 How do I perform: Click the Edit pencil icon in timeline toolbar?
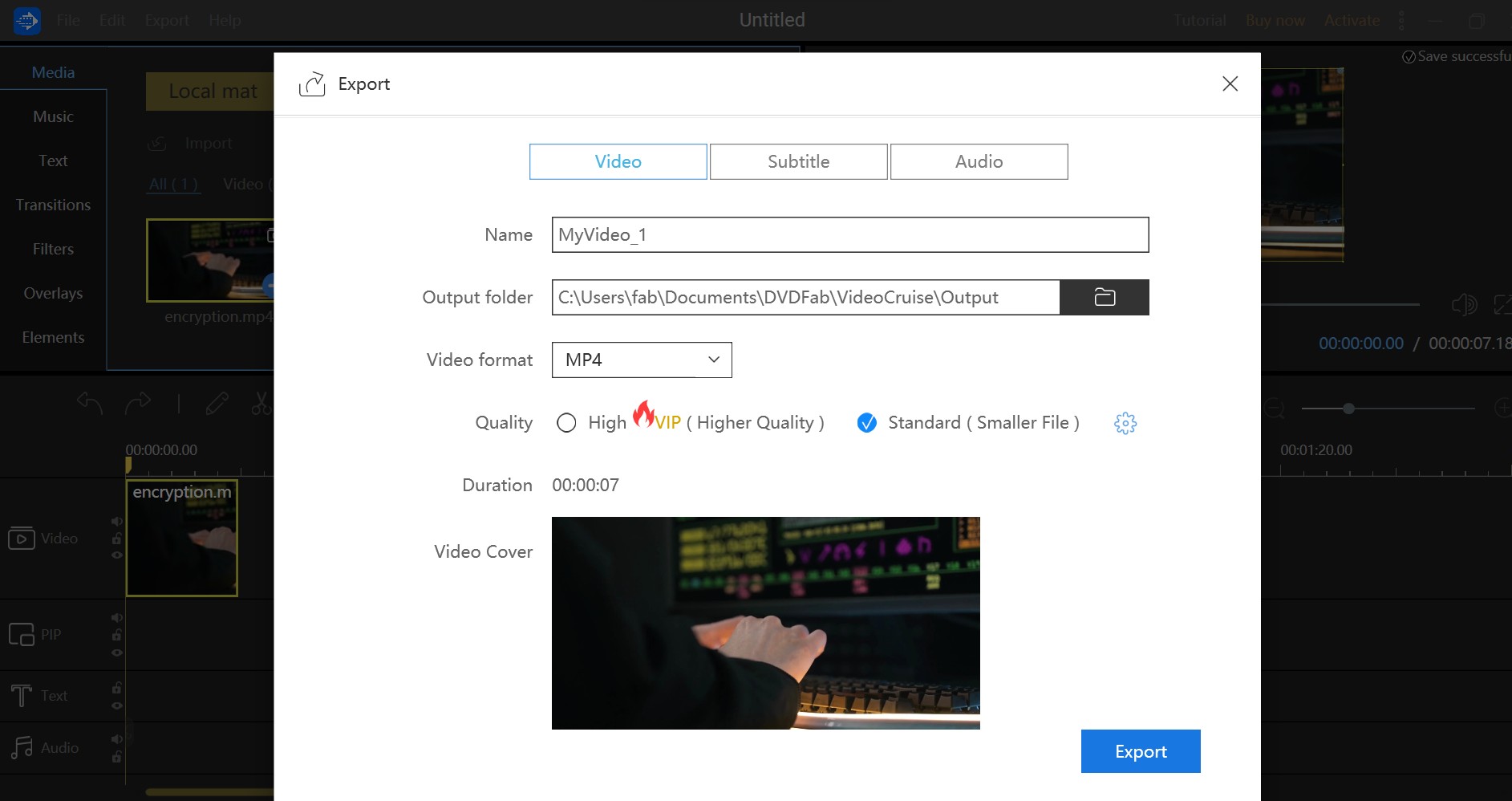coord(217,403)
